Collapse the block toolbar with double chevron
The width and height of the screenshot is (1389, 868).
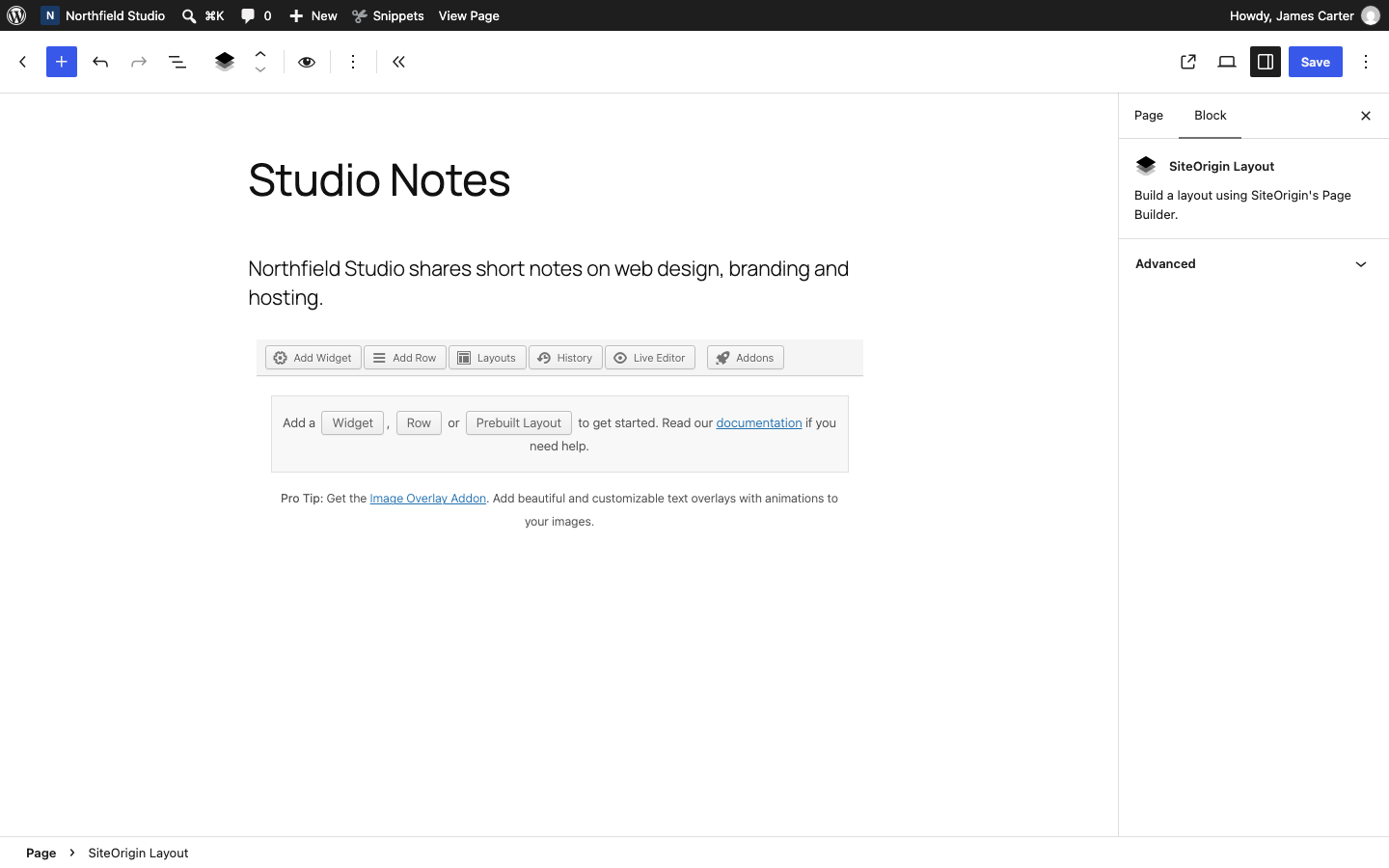[399, 62]
